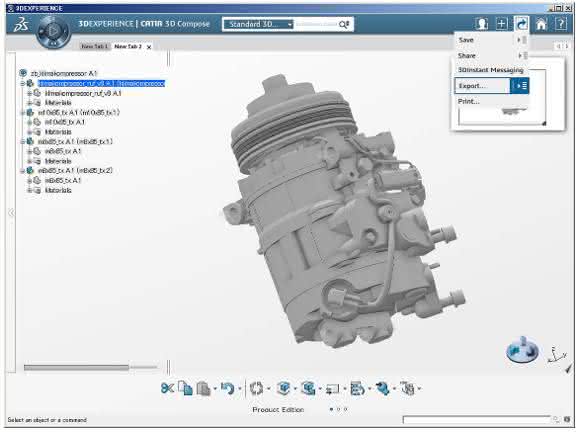The width and height of the screenshot is (580, 432).
Task: Open the Export options list button
Action: (x=520, y=85)
